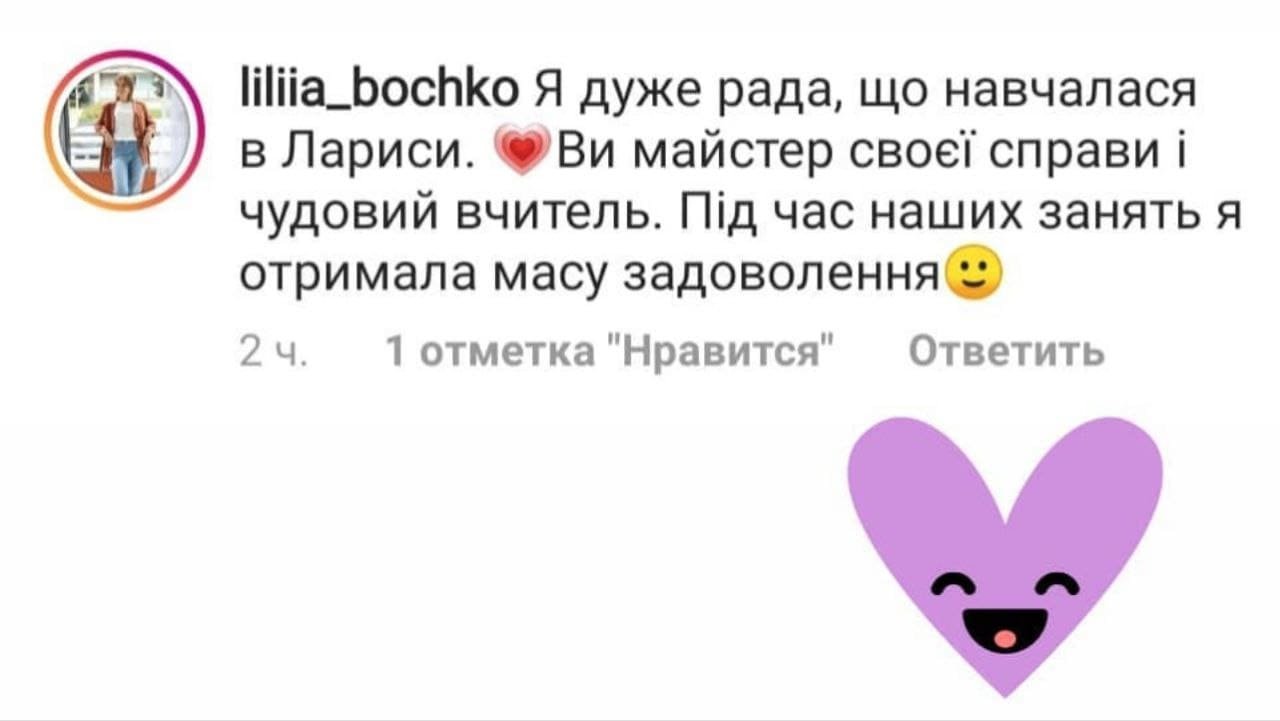Reply using the Ответить button
The height and width of the screenshot is (721, 1280).
pyautogui.click(x=1008, y=351)
